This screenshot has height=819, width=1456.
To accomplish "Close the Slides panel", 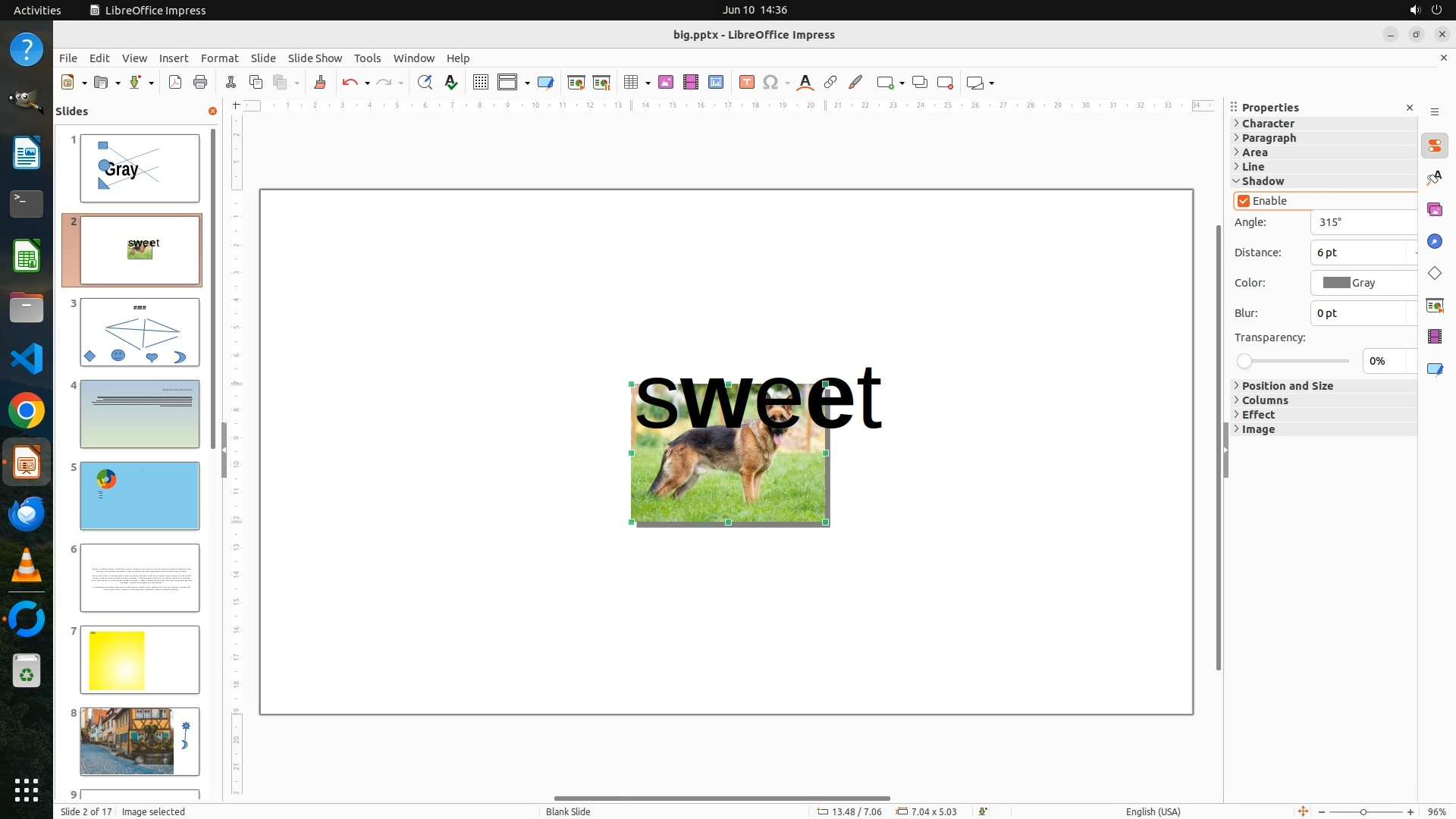I will pos(212,111).
